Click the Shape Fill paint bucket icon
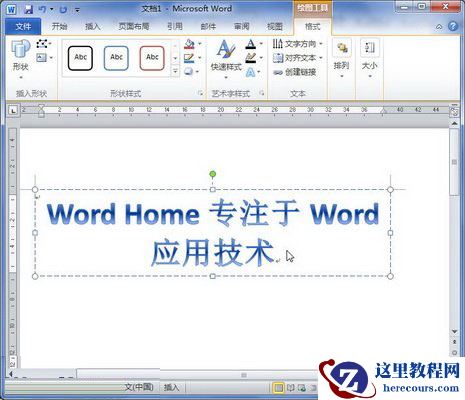 click(189, 44)
